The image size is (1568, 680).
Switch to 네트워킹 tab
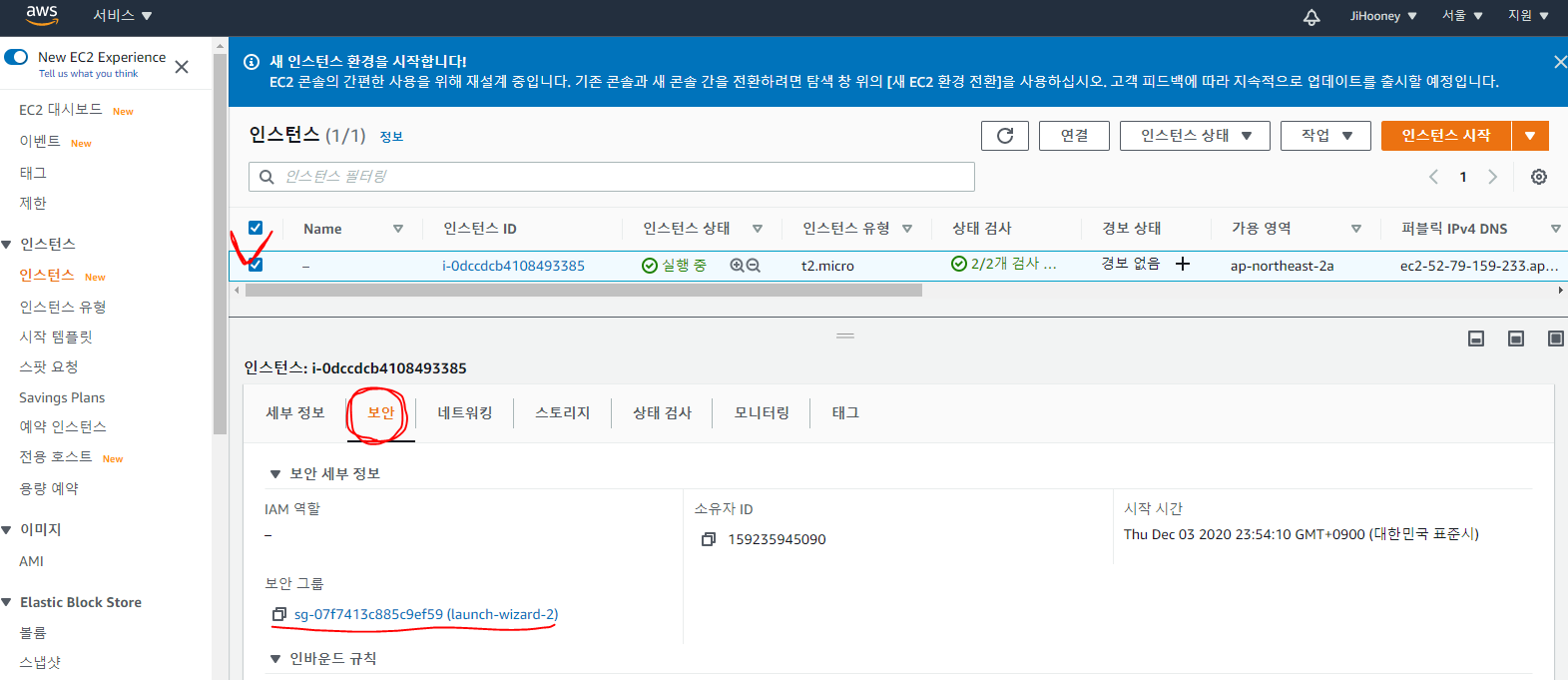click(x=465, y=413)
